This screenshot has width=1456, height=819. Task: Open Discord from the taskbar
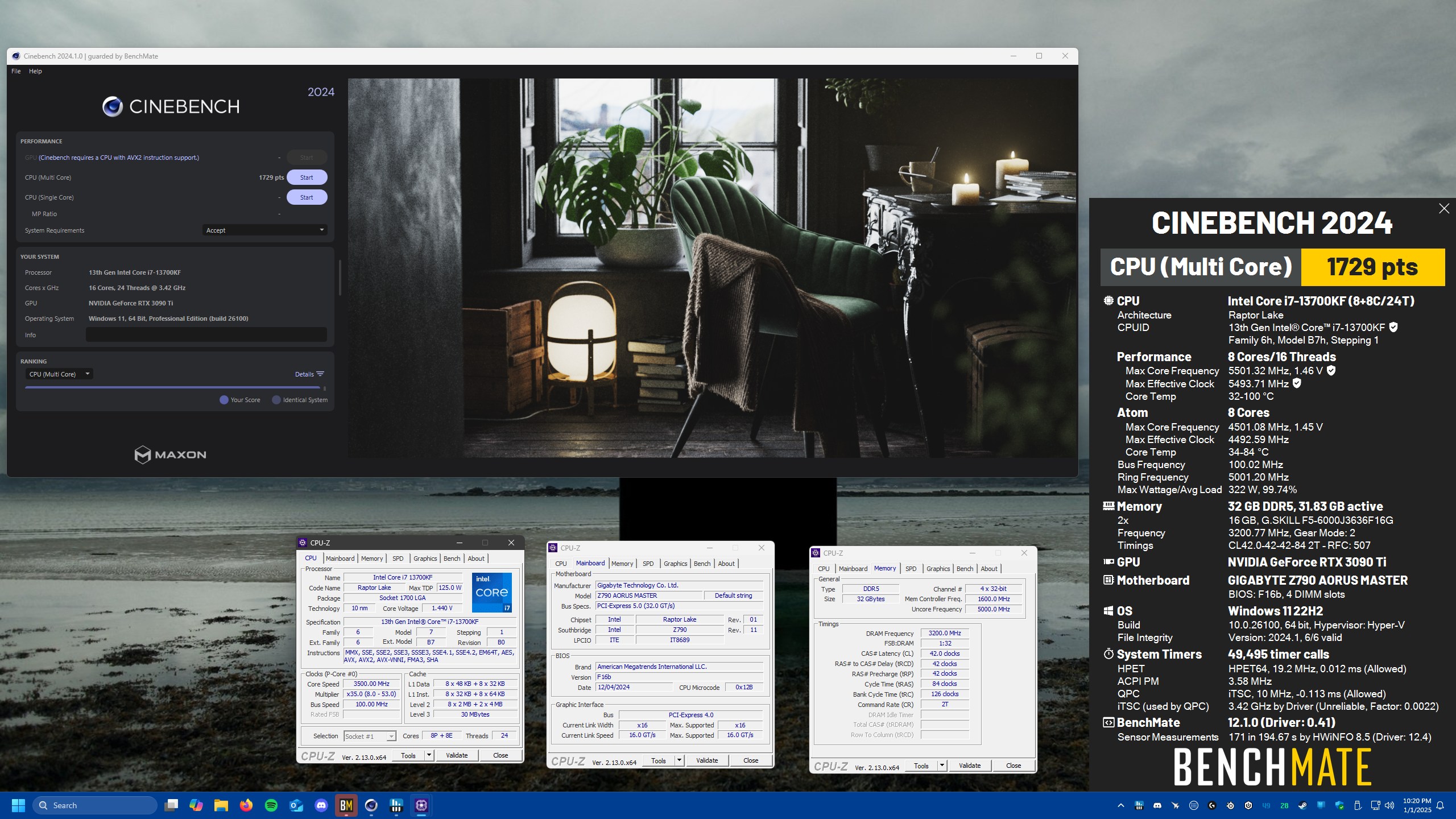coord(321,805)
